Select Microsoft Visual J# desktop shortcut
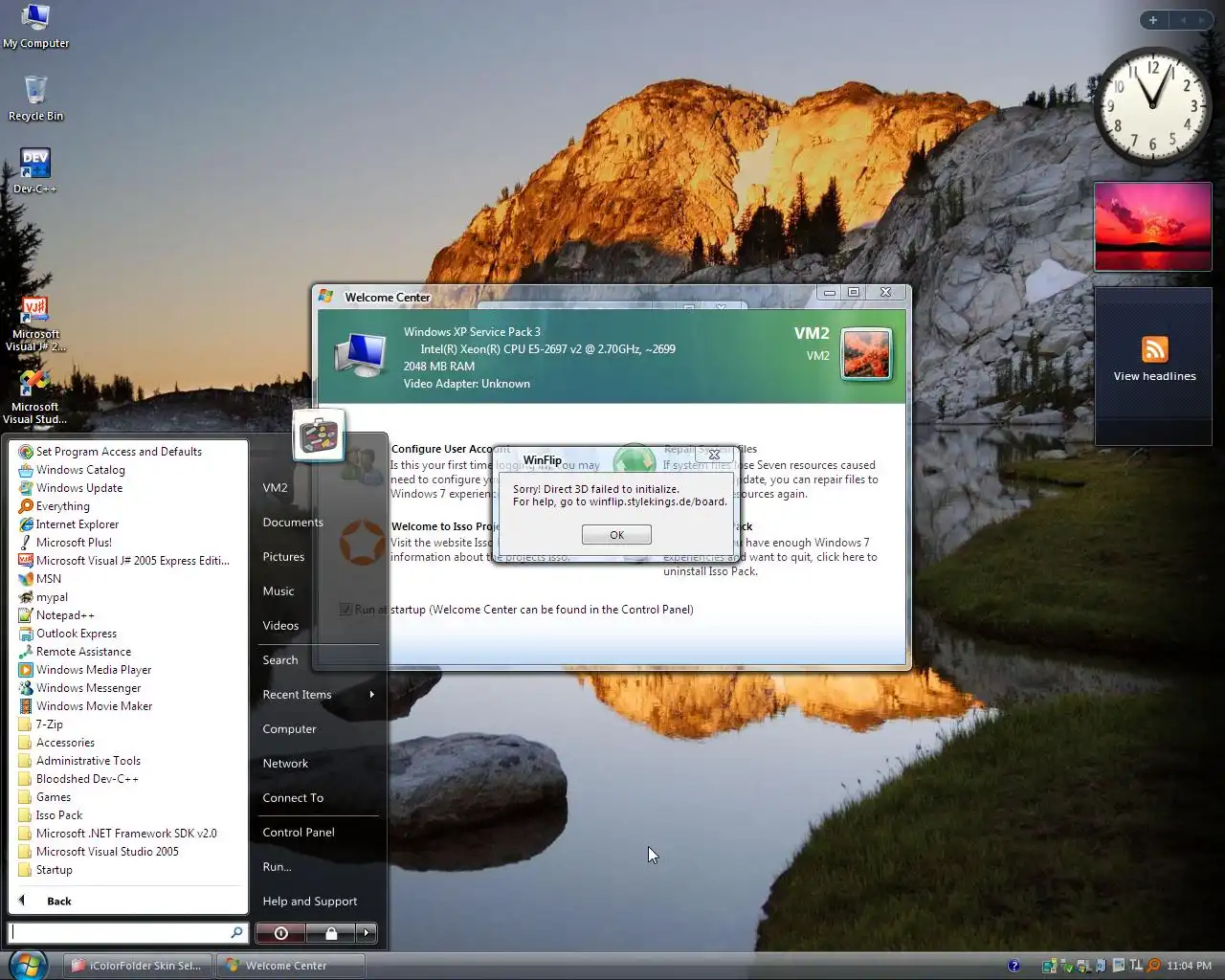Viewport: 1225px width, 980px height. point(35,324)
